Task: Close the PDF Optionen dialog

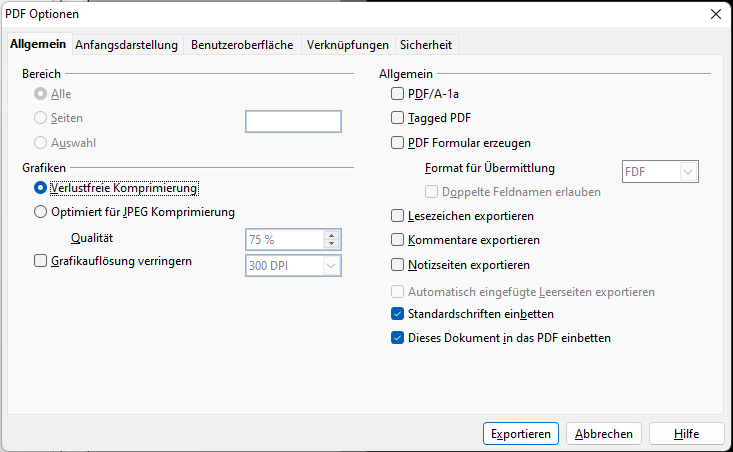Action: tap(715, 14)
